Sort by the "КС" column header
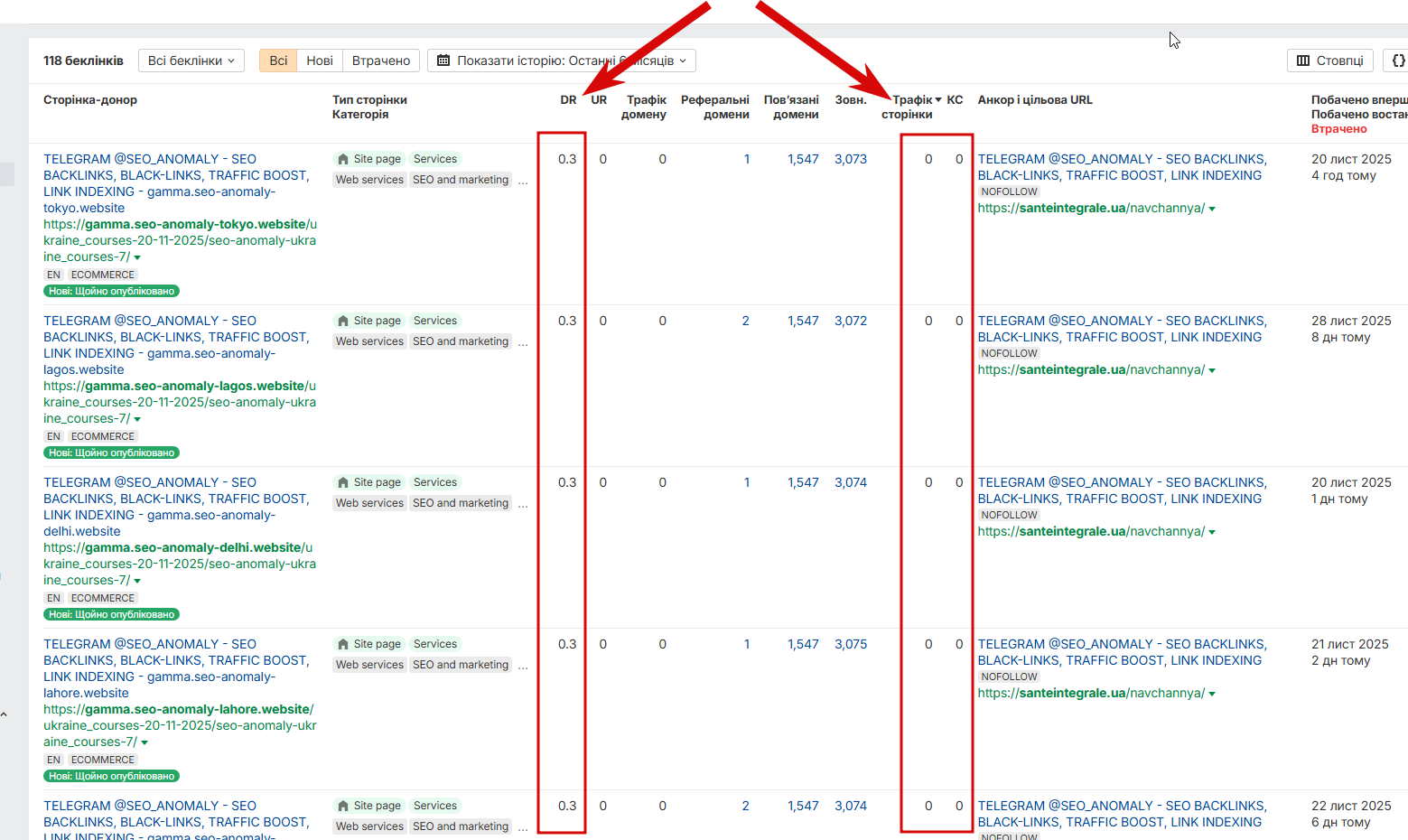The image size is (1408, 840). [955, 100]
